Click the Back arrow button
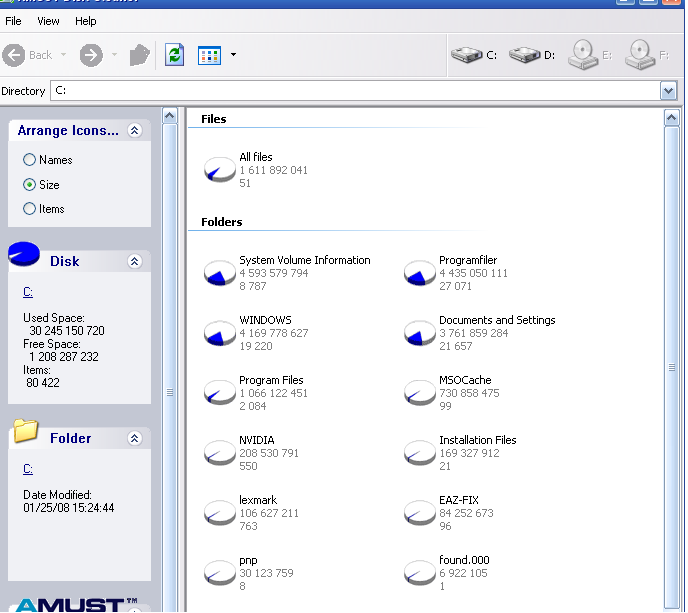 pyautogui.click(x=15, y=55)
